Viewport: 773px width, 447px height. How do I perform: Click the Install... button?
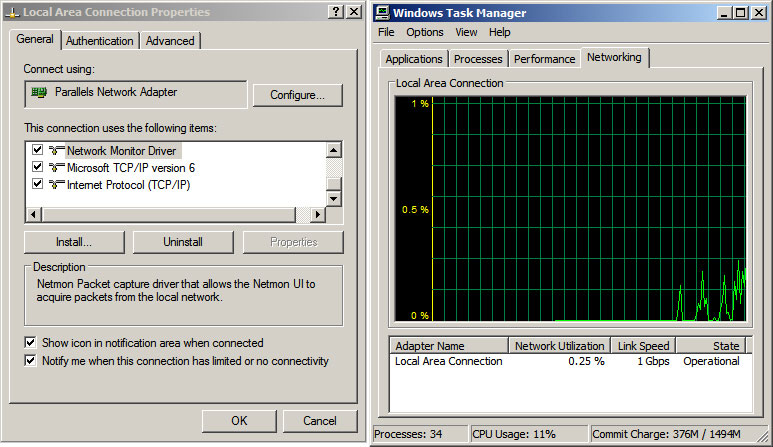74,242
